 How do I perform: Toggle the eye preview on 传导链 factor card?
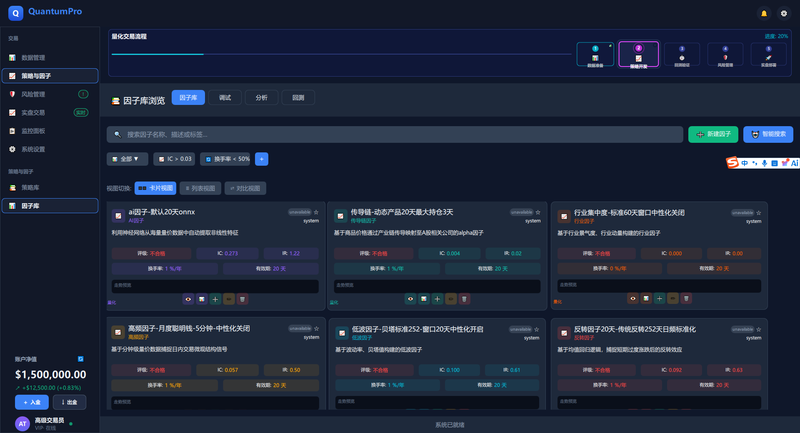(410, 299)
